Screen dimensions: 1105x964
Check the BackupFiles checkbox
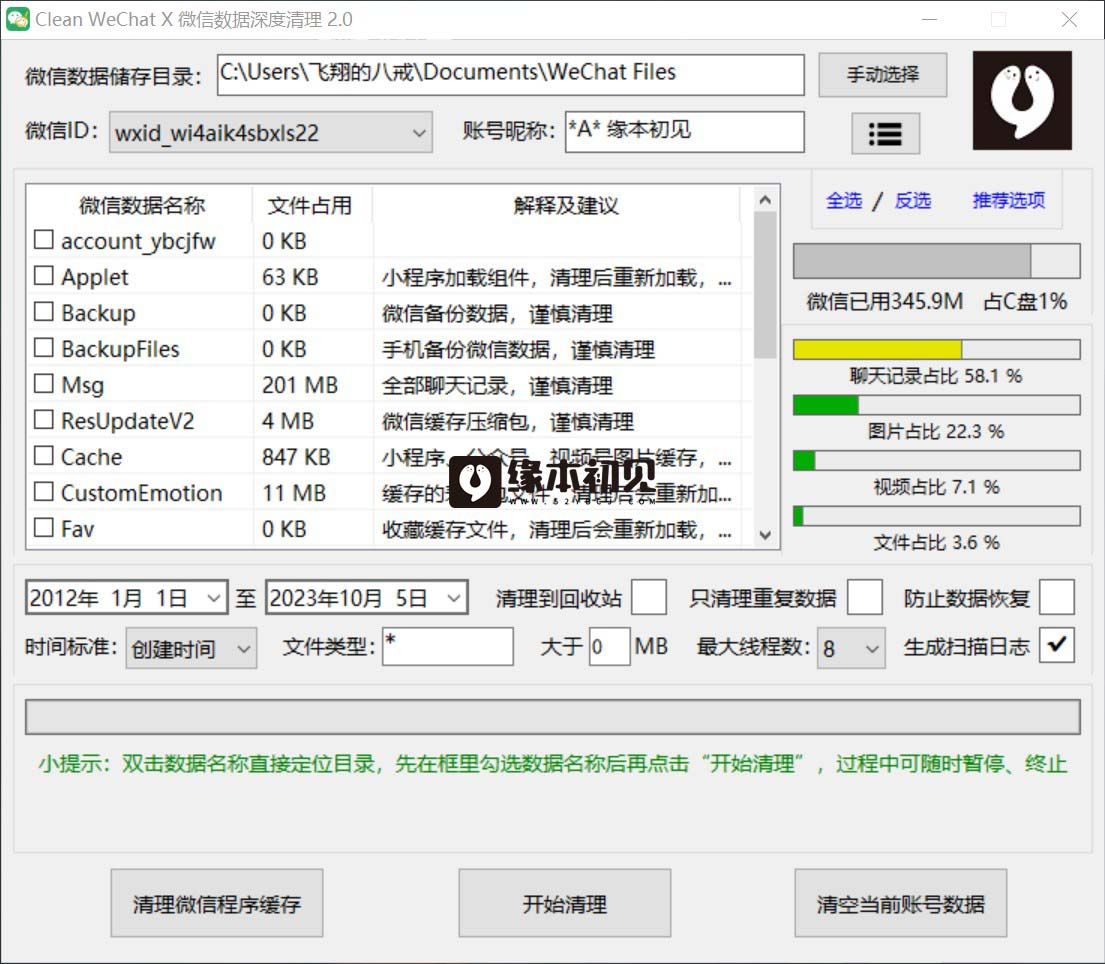[x=44, y=347]
